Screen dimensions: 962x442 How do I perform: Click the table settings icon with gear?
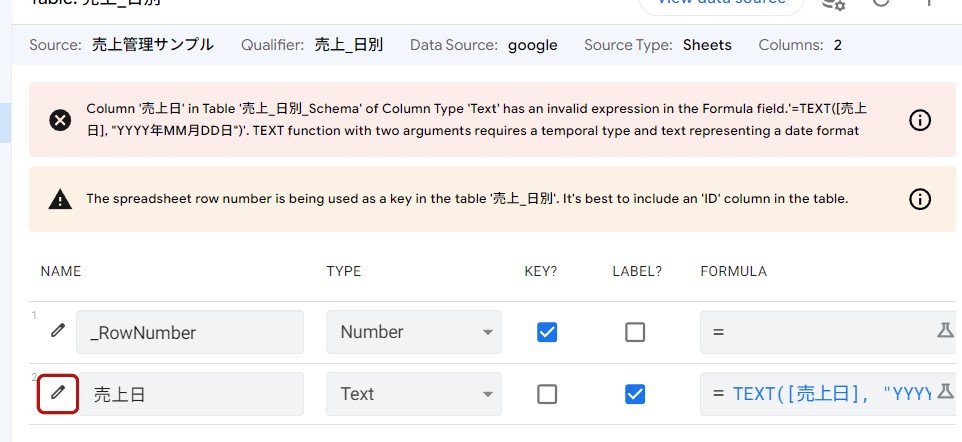click(x=833, y=4)
